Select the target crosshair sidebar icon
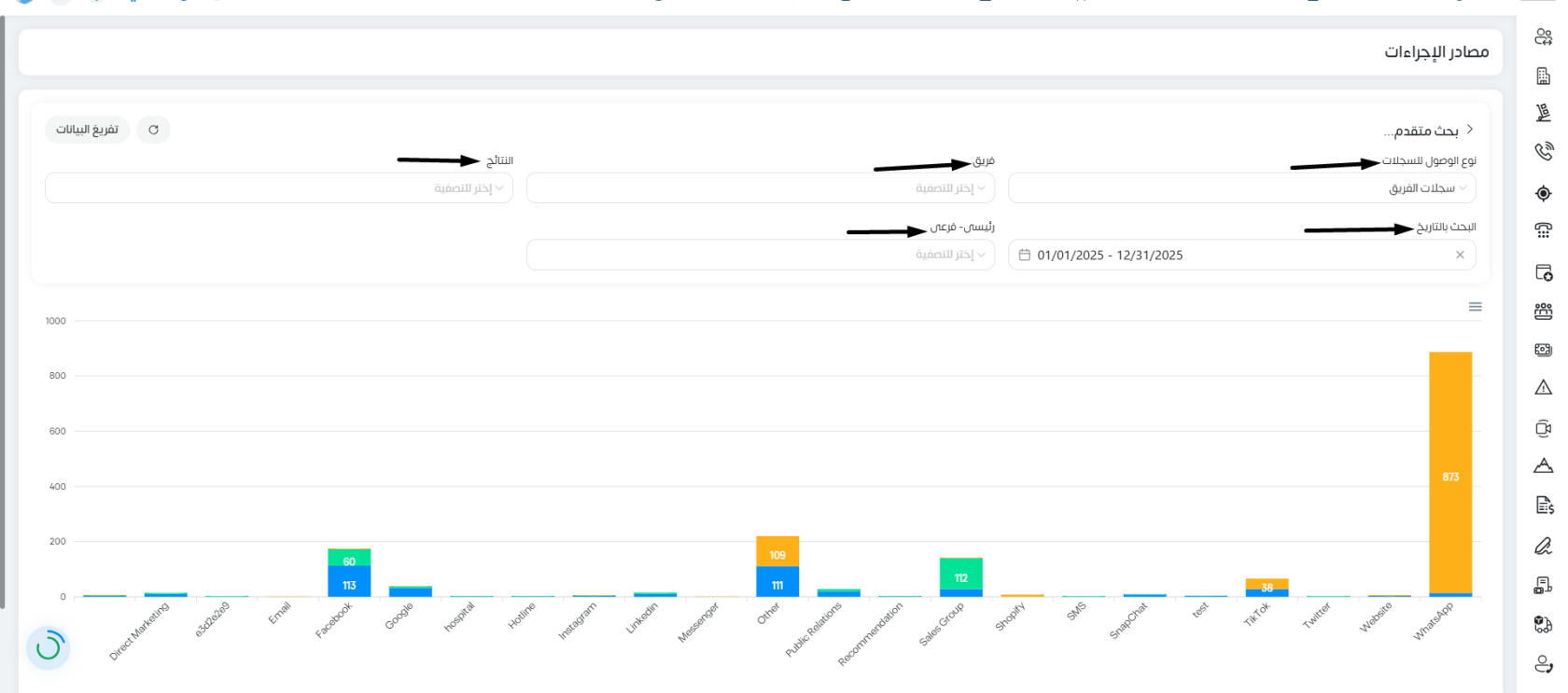Viewport: 1568px width, 693px height. point(1544,193)
